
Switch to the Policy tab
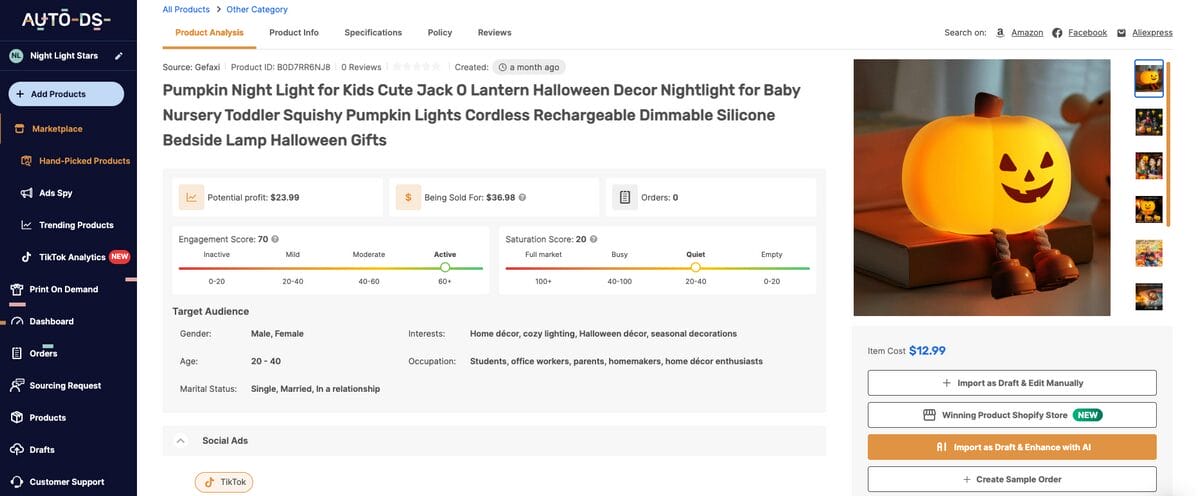[440, 33]
